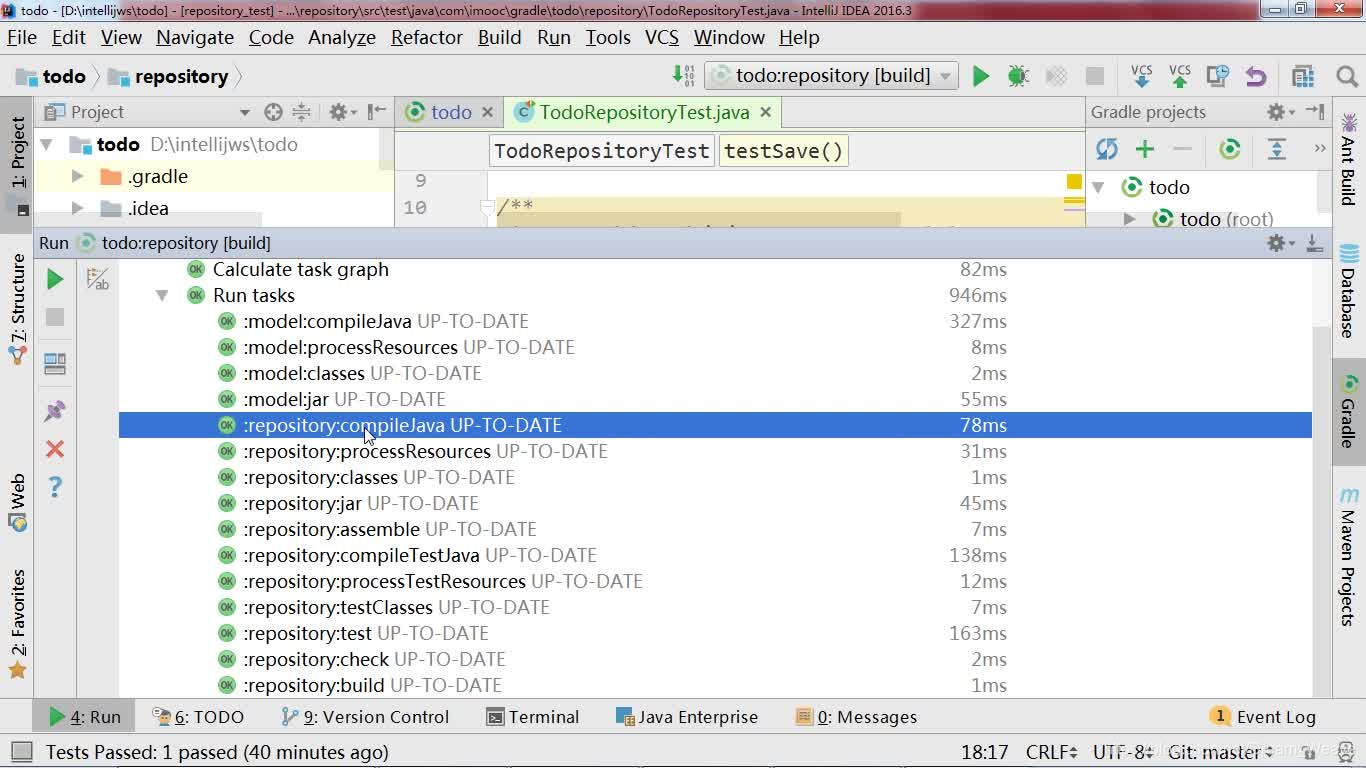Click the yellow inspection indicator in editor

1074,181
